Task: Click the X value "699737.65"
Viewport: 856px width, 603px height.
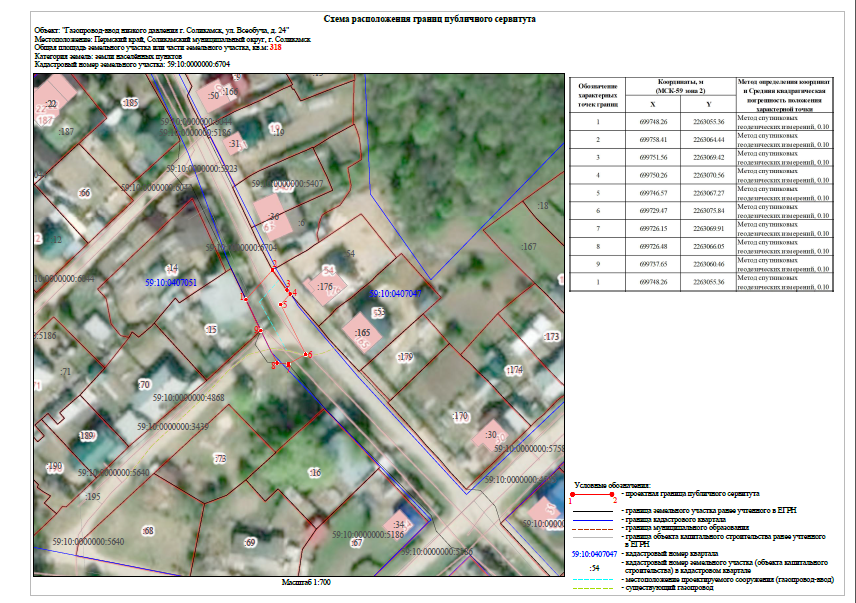Action: tap(653, 264)
